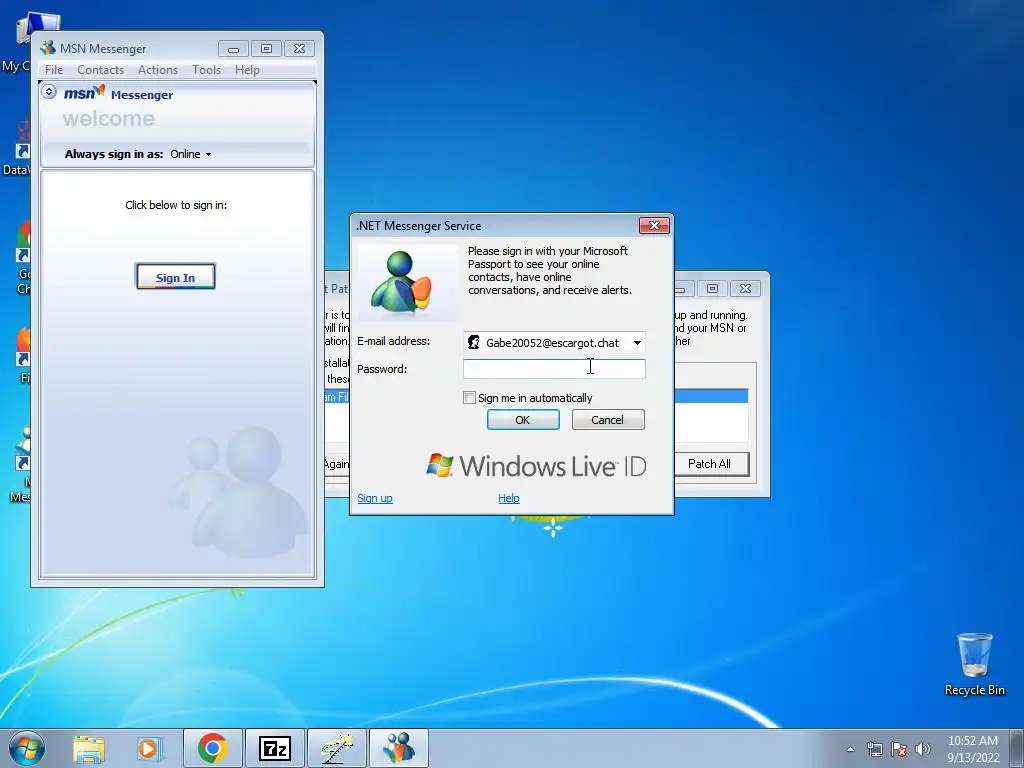Open the Help link in sign-in dialog
The image size is (1024, 768).
[509, 498]
